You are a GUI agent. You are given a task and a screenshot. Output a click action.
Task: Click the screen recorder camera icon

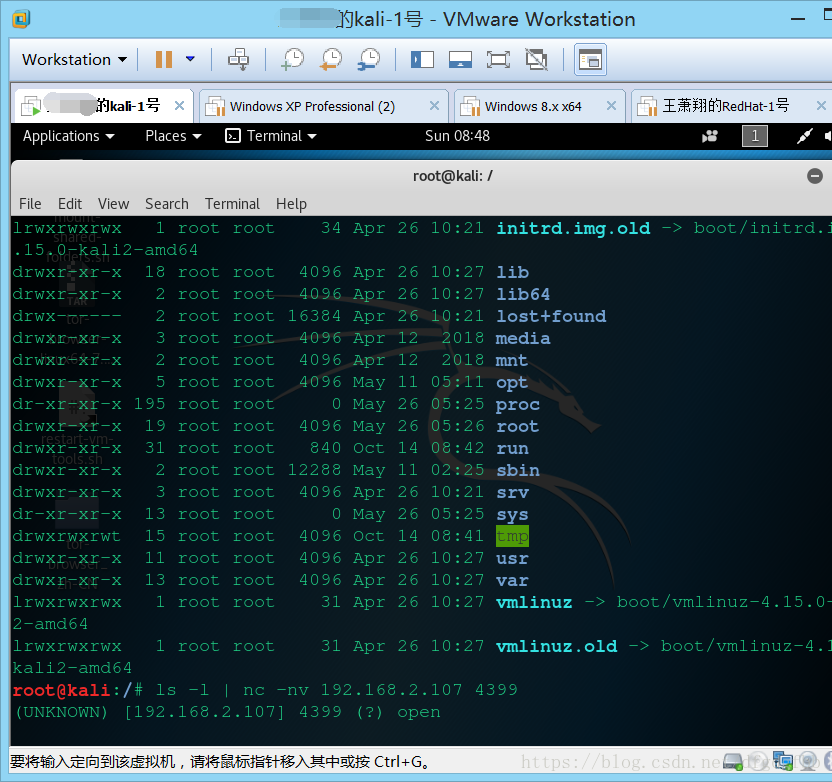(709, 136)
